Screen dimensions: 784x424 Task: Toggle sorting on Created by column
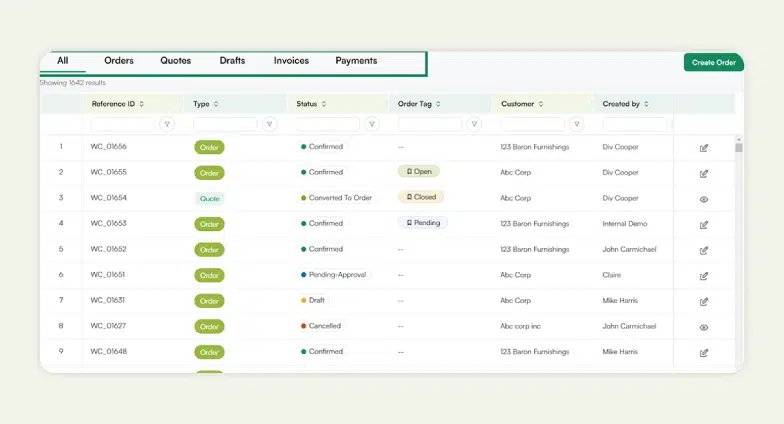[647, 104]
